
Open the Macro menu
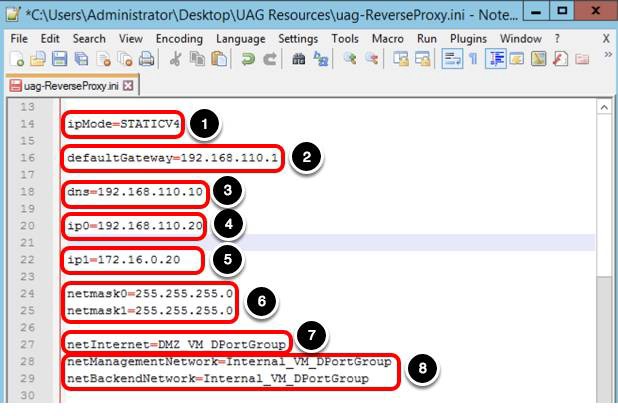tap(388, 39)
